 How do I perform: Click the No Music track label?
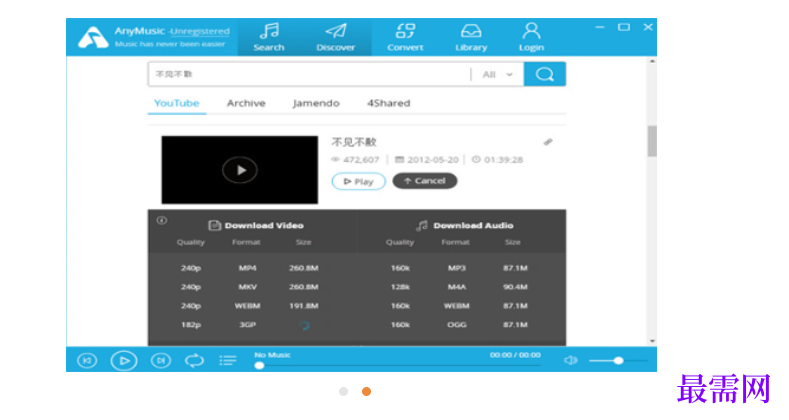click(272, 355)
